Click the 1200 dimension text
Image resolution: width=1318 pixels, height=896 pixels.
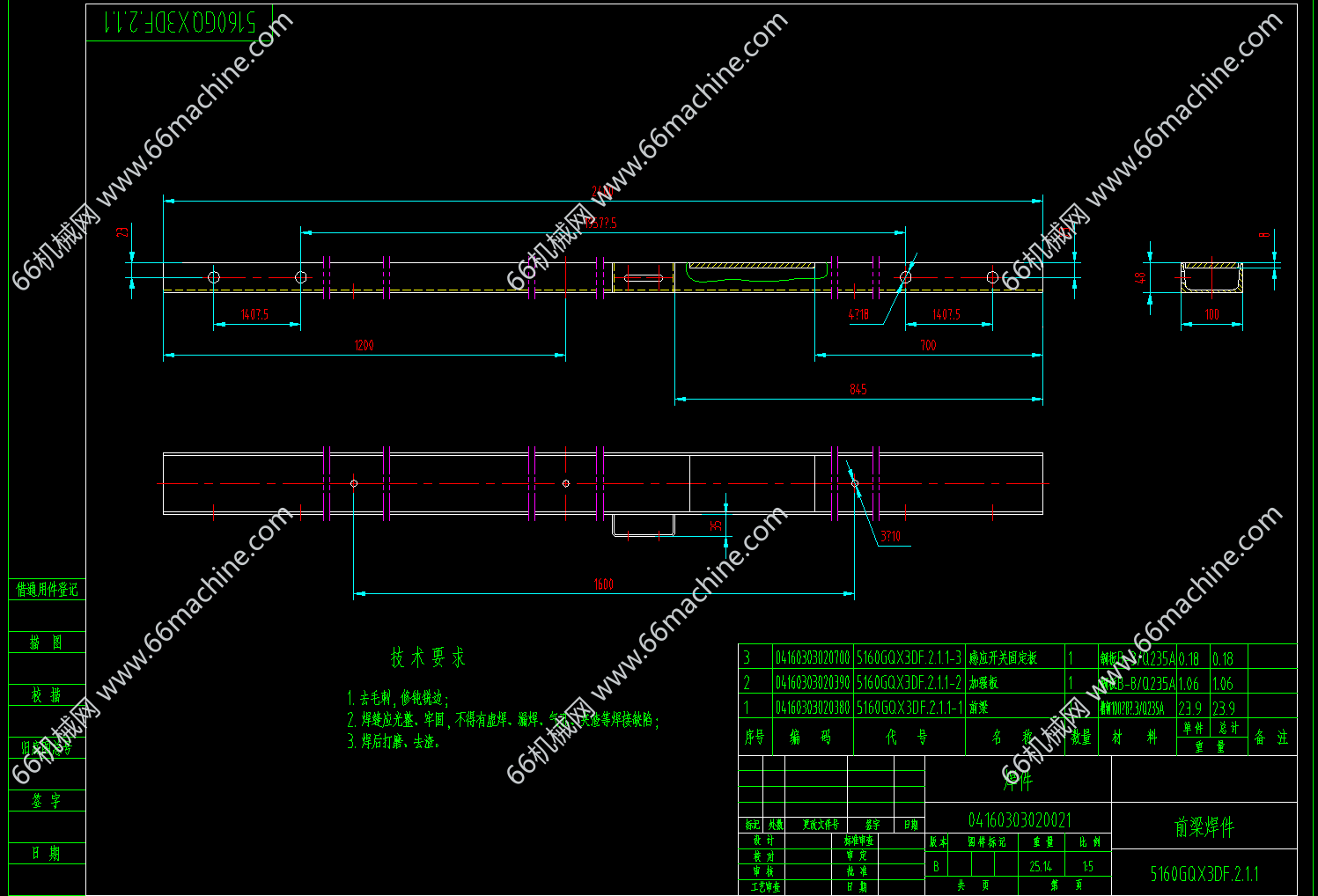364,346
